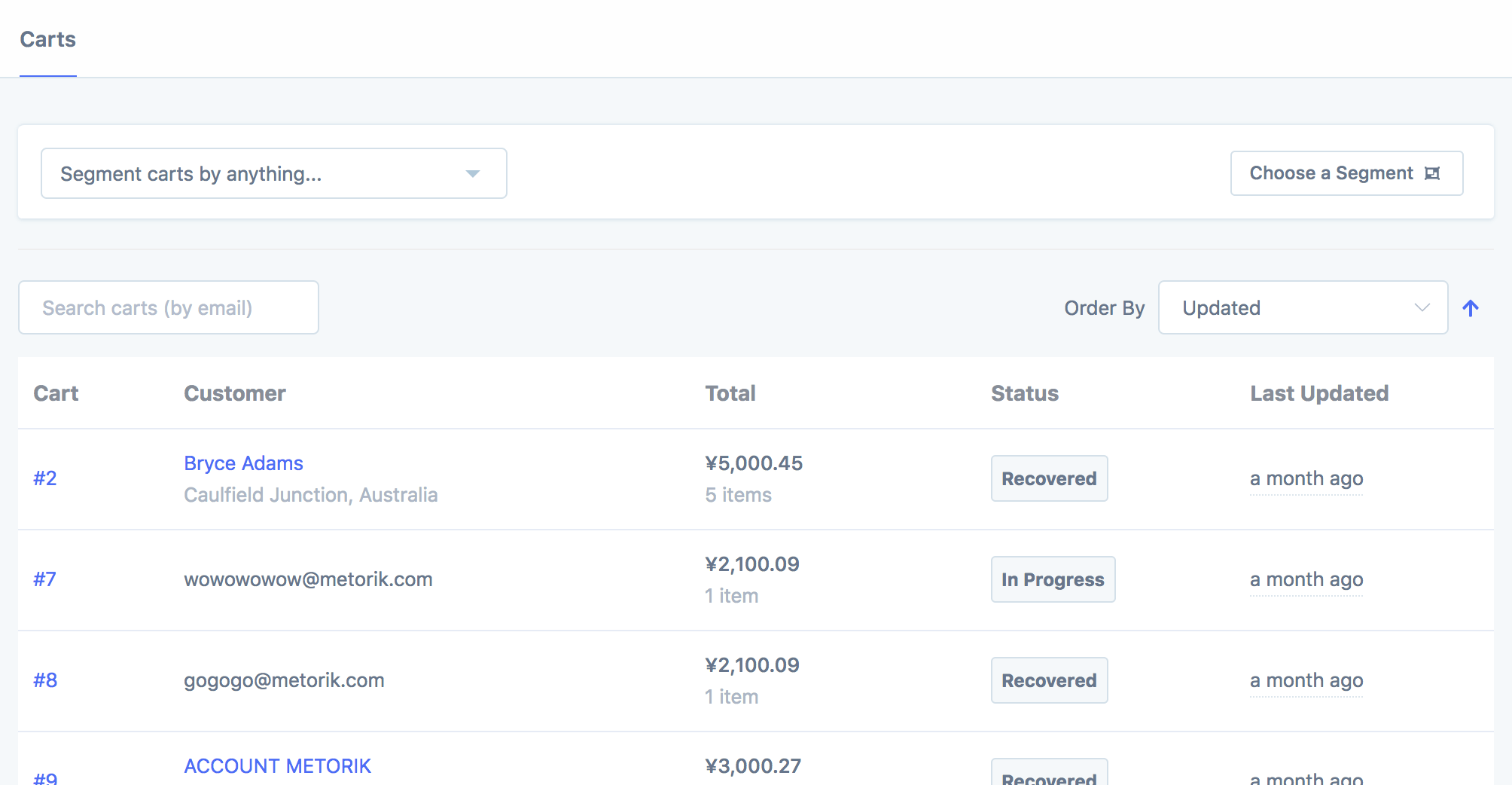Click Recovered status badge for cart #8
Image resolution: width=1512 pixels, height=785 pixels.
click(x=1049, y=680)
